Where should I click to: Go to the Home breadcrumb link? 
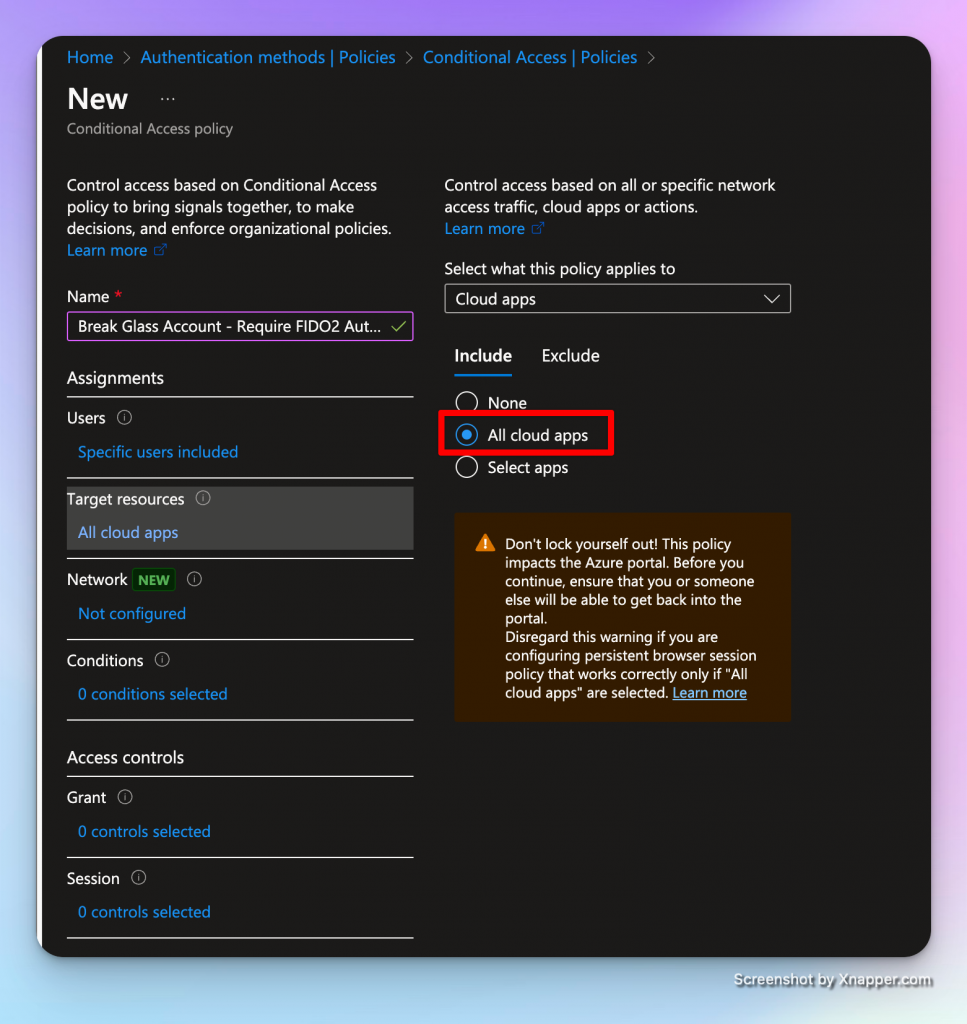pos(90,58)
